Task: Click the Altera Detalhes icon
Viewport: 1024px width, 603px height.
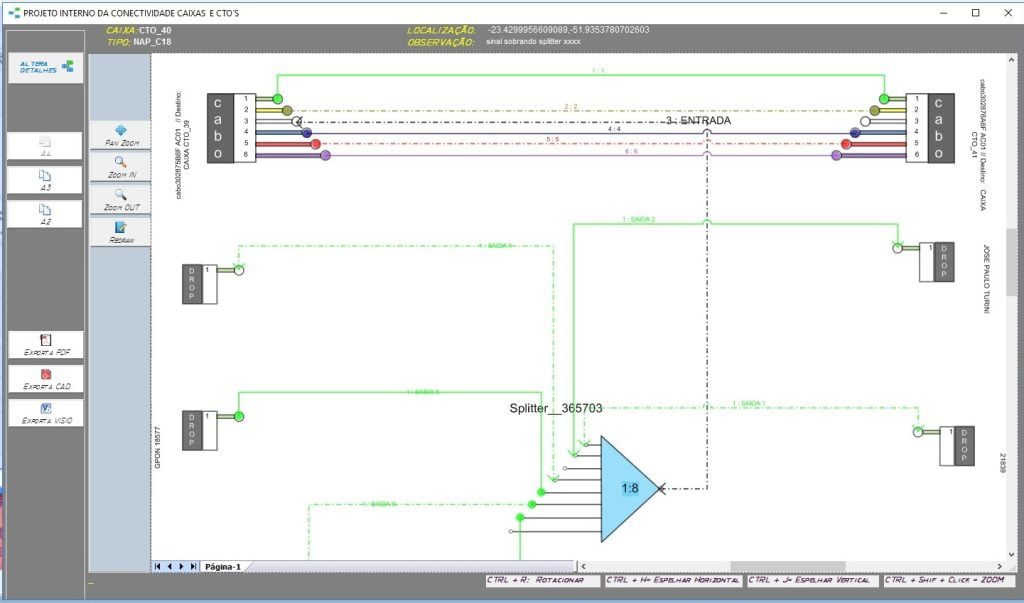Action: (x=46, y=67)
